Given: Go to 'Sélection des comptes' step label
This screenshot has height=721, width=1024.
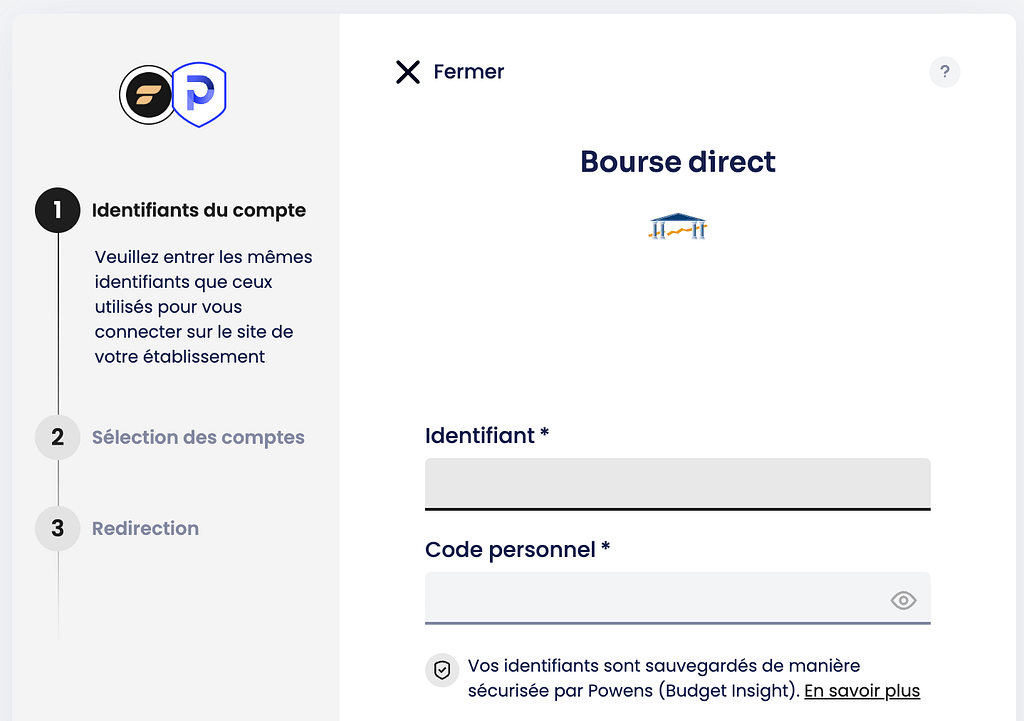Looking at the screenshot, I should click(198, 437).
